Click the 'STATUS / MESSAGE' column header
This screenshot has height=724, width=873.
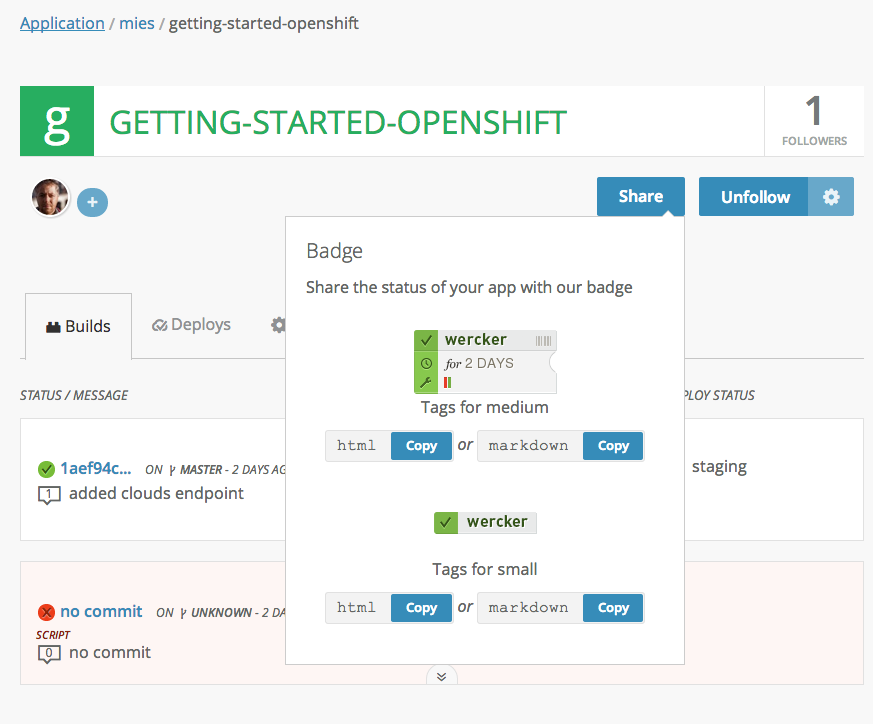pyautogui.click(x=74, y=395)
